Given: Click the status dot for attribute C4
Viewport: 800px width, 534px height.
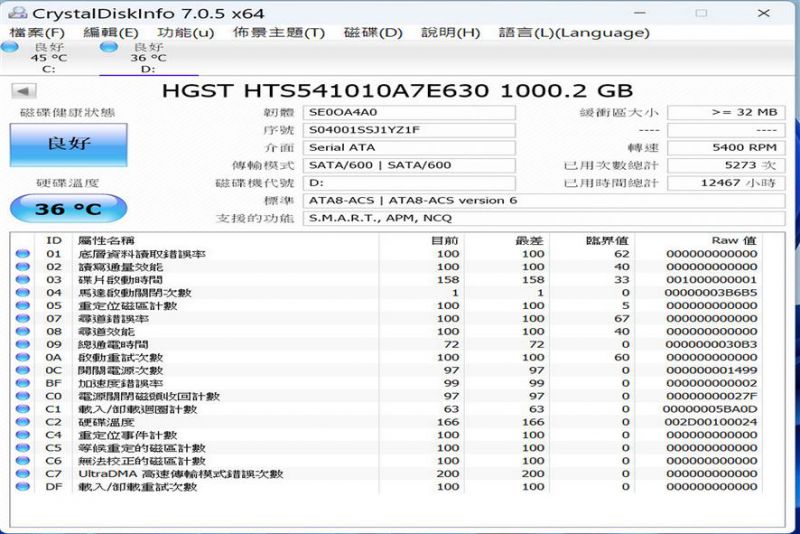Looking at the screenshot, I should coord(22,435).
